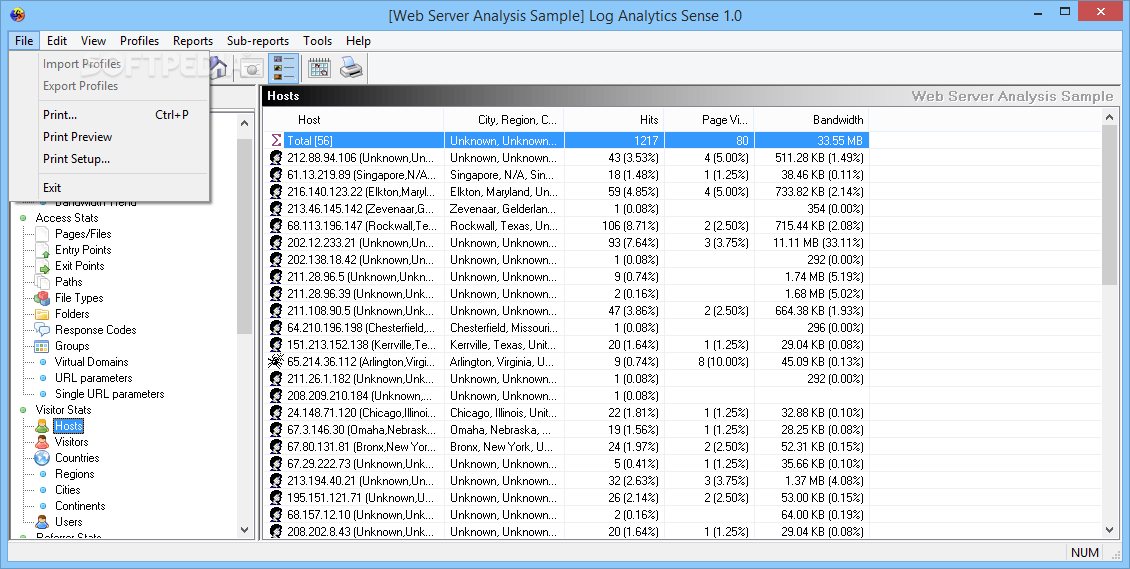Select Regions in the tree

click(x=74, y=474)
